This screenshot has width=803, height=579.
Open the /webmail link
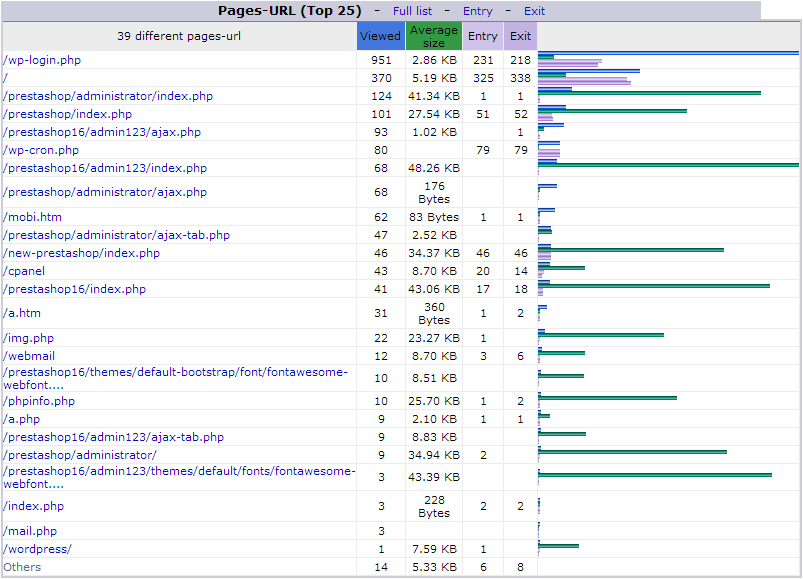click(29, 356)
